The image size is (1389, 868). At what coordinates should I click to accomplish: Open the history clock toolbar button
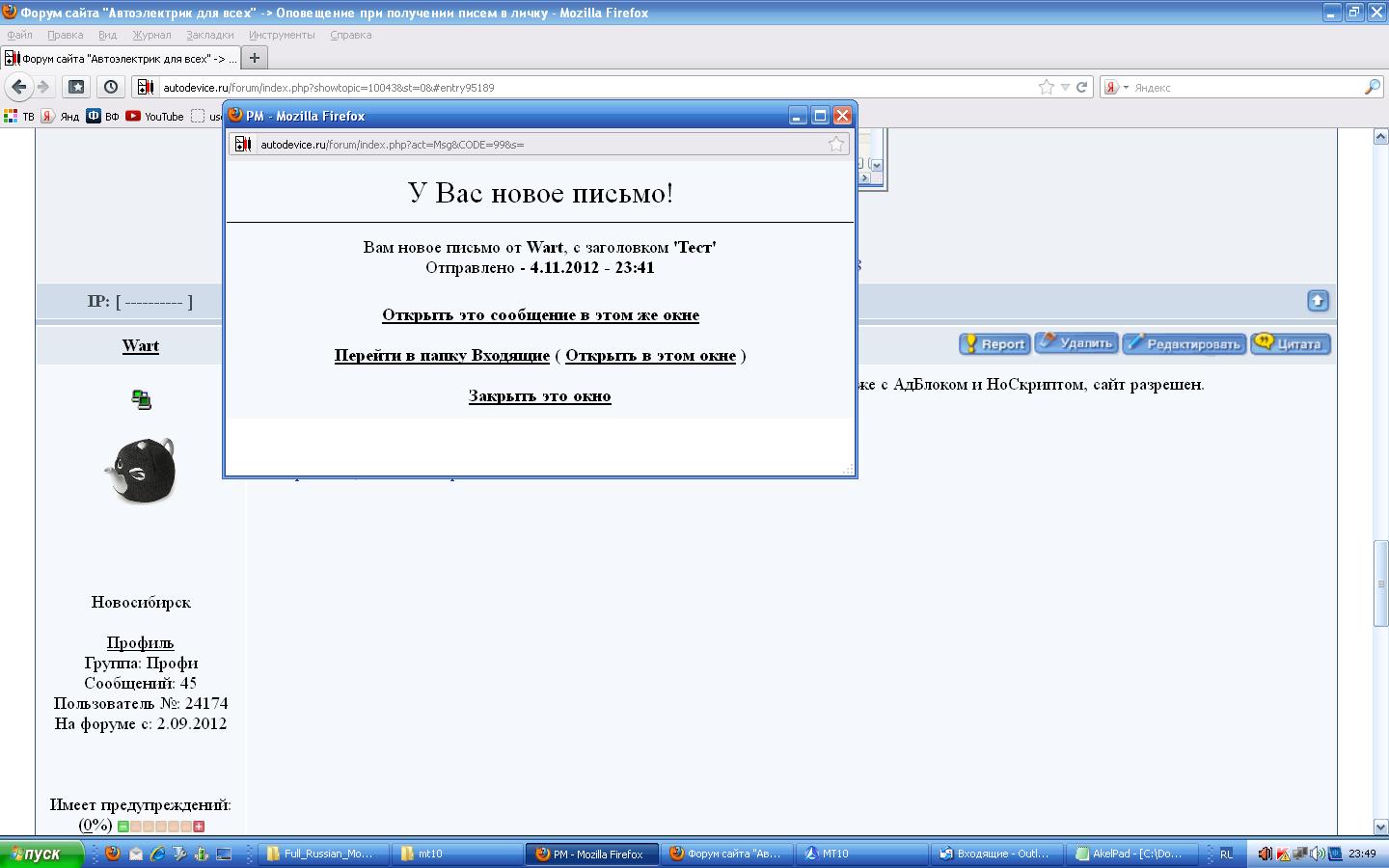(111, 87)
